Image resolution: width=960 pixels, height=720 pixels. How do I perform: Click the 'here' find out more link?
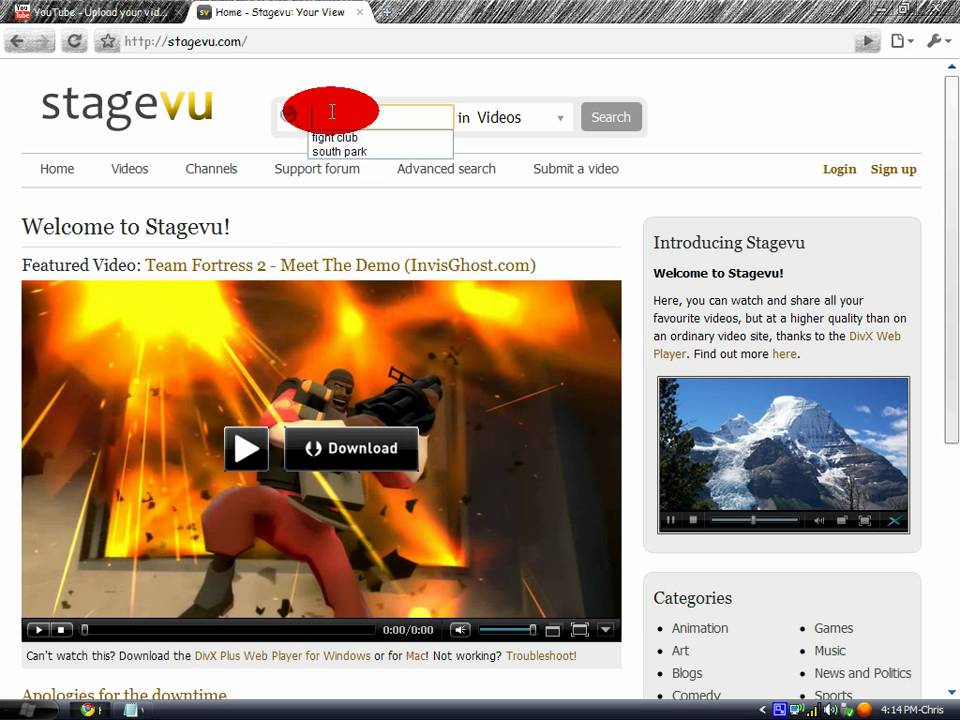click(784, 354)
